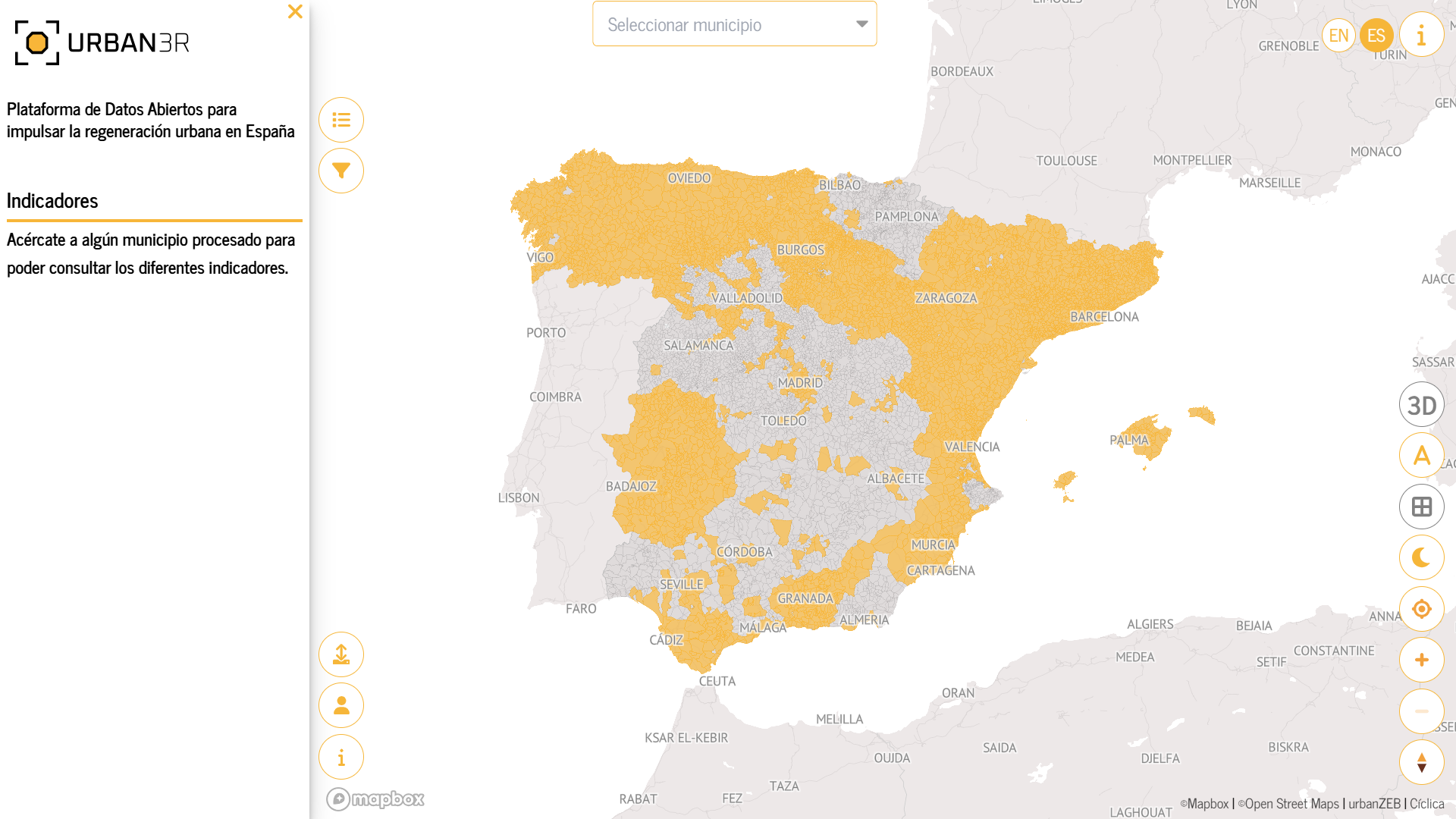Switch language to ES
1456x819 pixels.
1376,36
